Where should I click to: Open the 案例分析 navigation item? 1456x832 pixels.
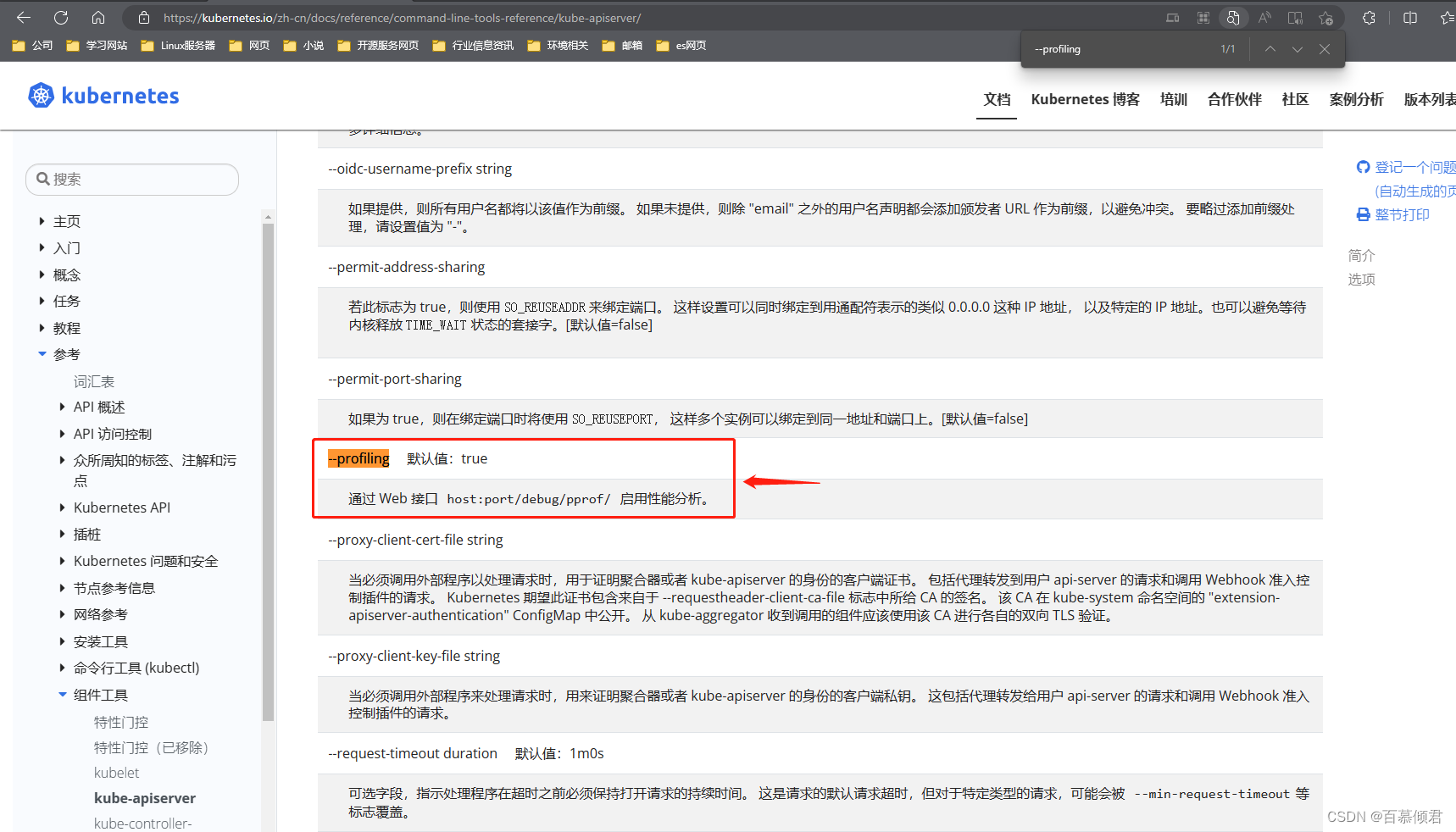point(1356,99)
